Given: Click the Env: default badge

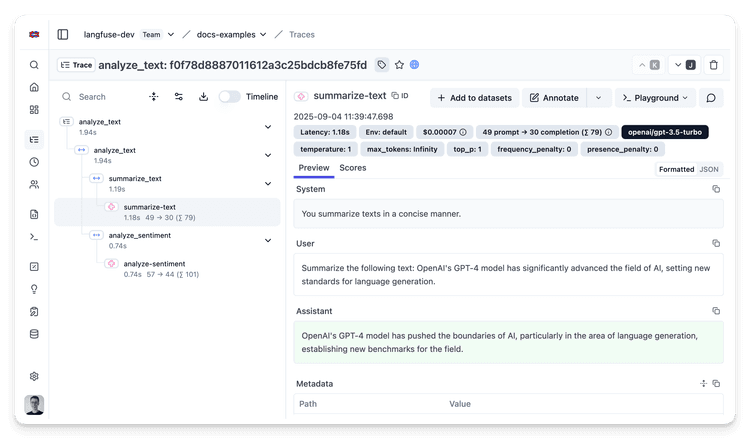Looking at the screenshot, I should coord(386,132).
